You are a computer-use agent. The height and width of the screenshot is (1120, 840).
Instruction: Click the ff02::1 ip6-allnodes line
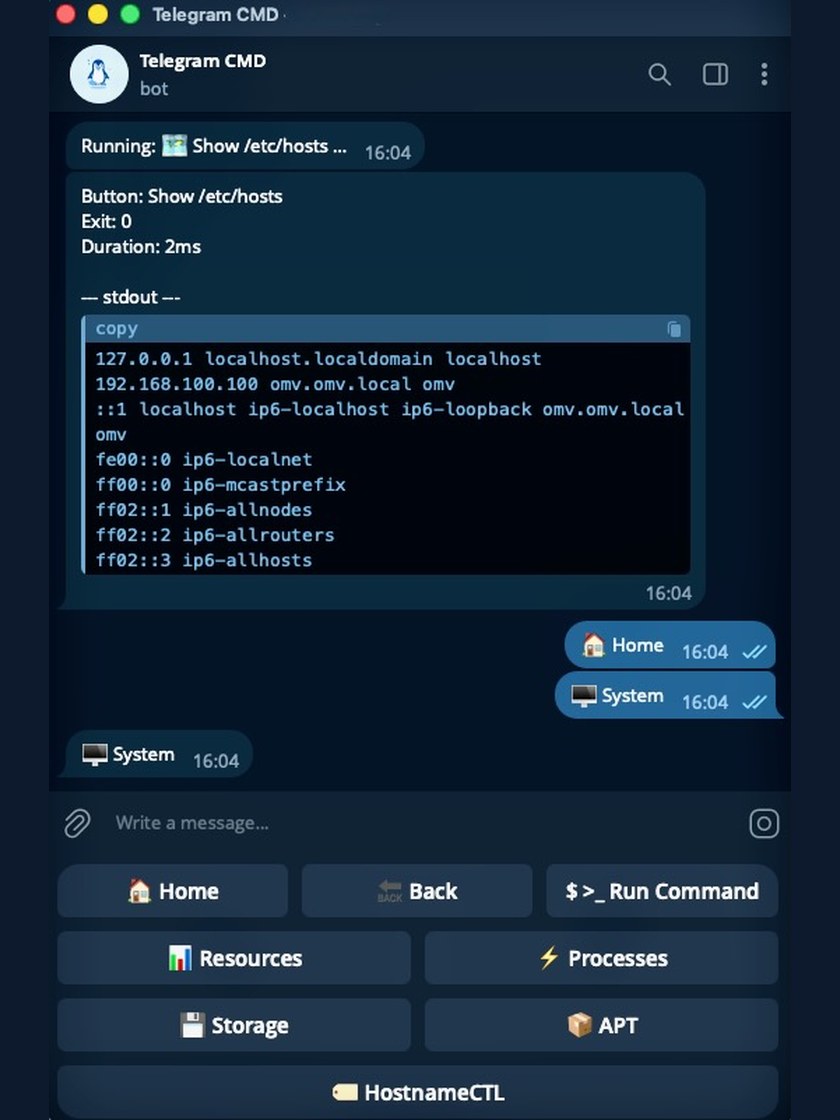coord(204,510)
